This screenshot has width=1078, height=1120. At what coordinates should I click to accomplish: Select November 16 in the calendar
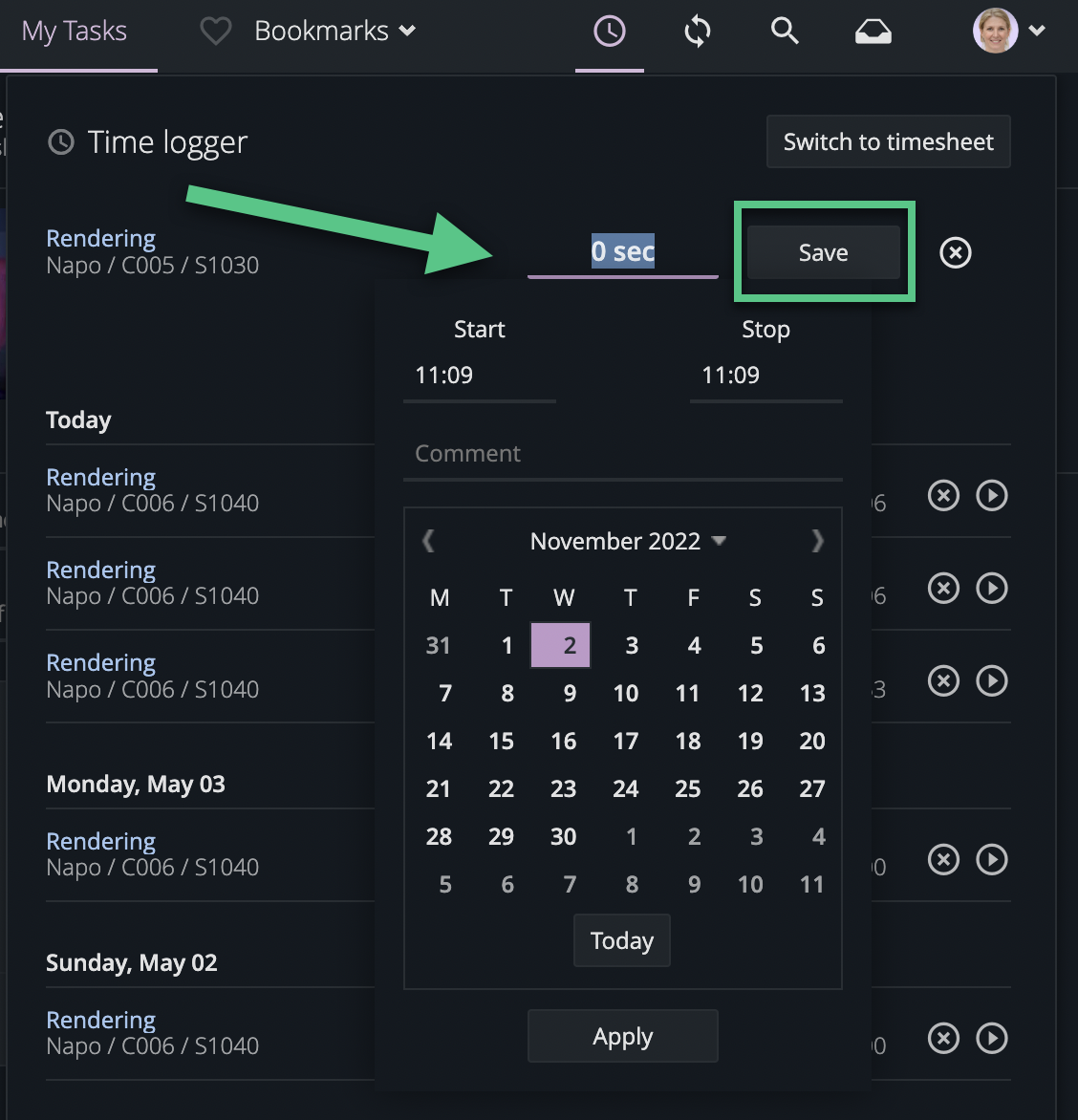click(564, 741)
